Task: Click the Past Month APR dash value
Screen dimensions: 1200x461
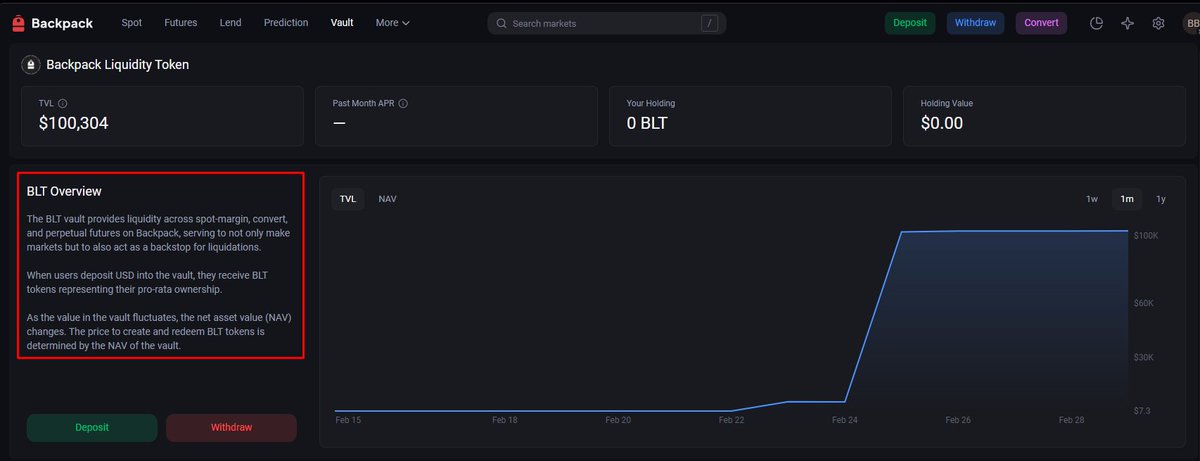Action: tap(339, 124)
